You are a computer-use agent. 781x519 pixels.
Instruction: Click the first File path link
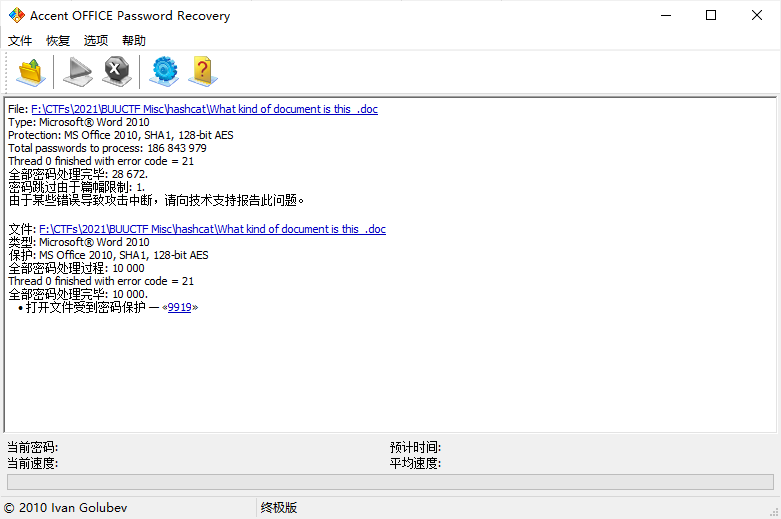click(204, 109)
